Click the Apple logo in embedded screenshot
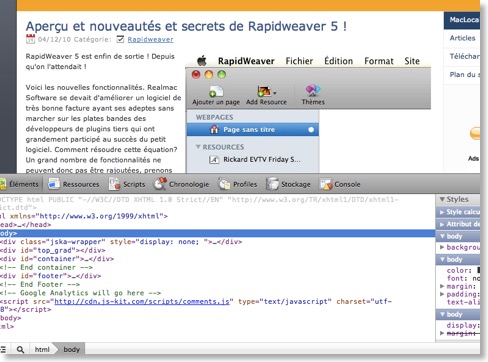488x362 pixels. 202,61
